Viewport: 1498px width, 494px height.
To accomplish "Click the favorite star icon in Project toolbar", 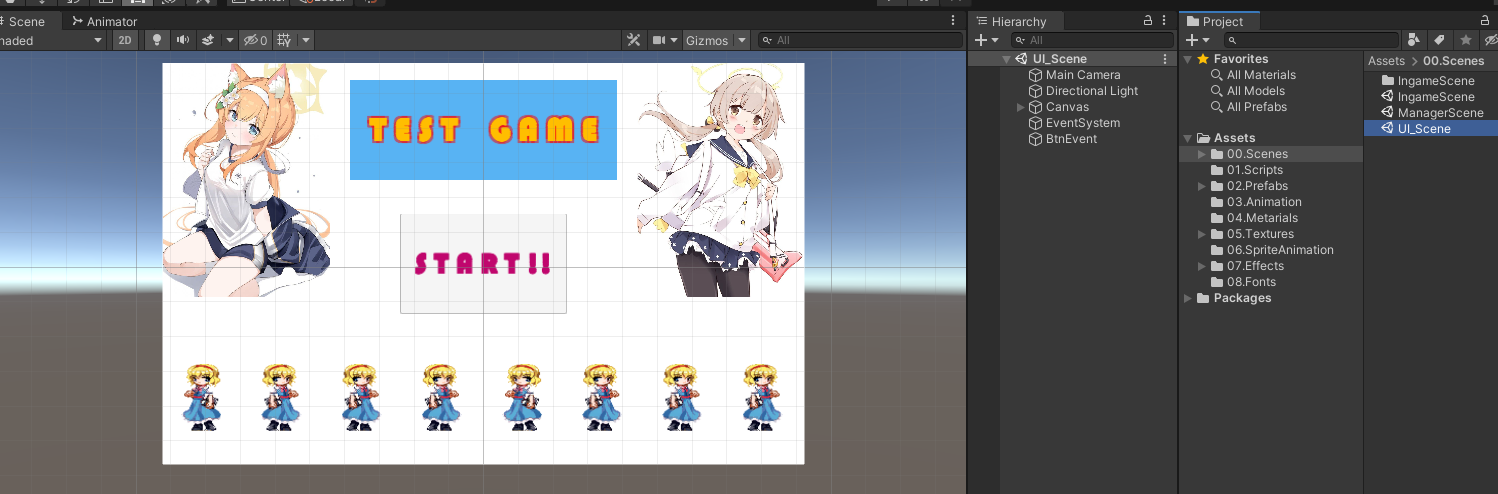I will [1465, 40].
